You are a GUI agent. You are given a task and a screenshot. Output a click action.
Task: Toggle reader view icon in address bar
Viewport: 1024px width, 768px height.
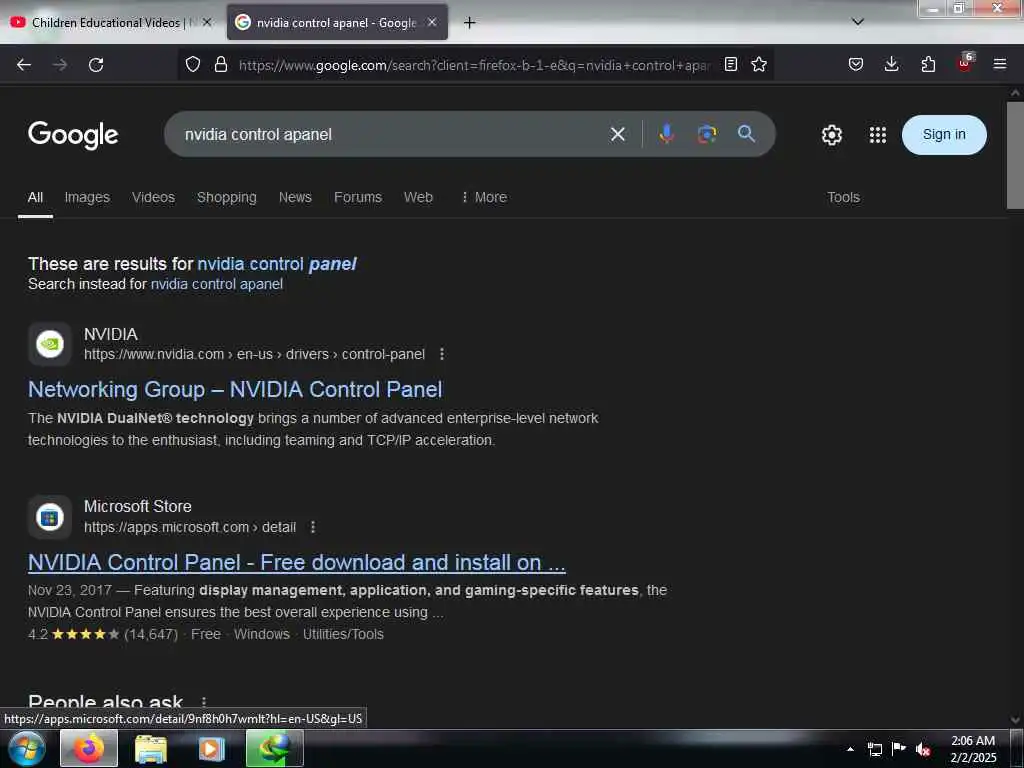coord(731,64)
